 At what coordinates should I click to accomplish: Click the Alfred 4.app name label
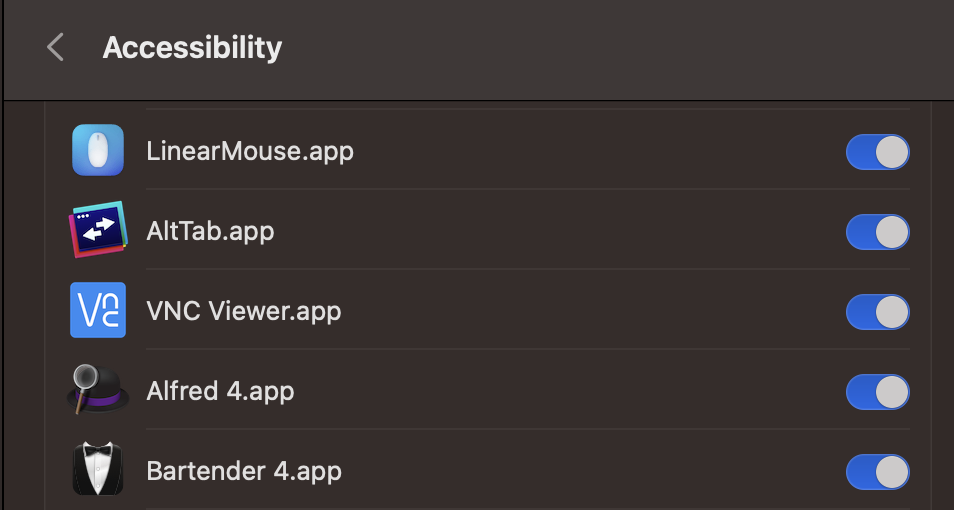(220, 390)
